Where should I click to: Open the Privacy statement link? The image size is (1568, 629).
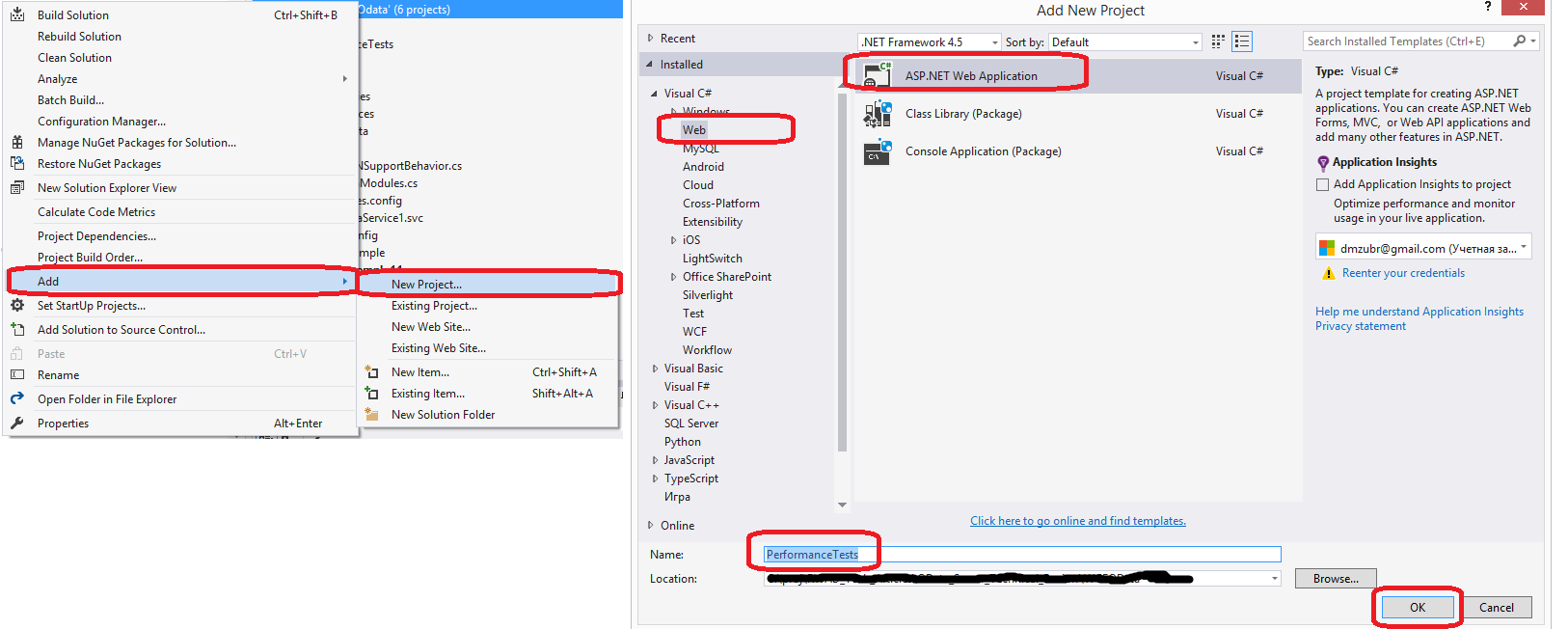tap(1361, 326)
